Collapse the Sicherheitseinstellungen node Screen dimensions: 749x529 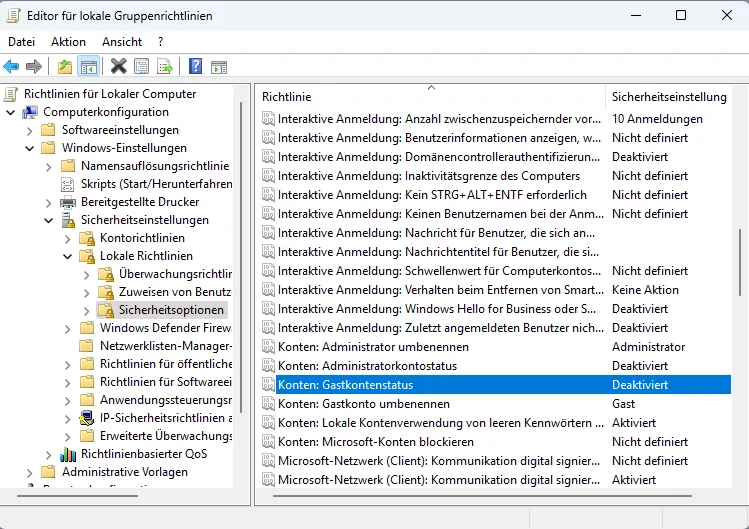tap(49, 221)
